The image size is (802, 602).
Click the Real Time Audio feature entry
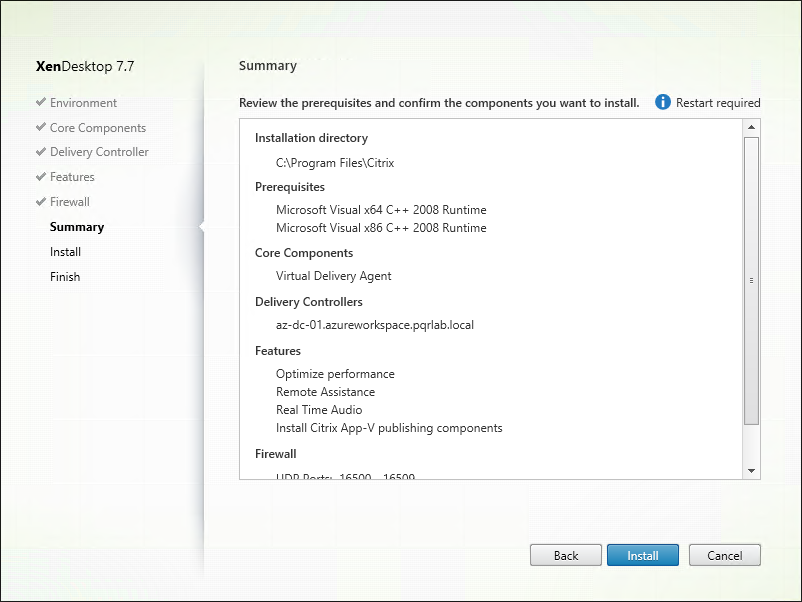pyautogui.click(x=319, y=410)
